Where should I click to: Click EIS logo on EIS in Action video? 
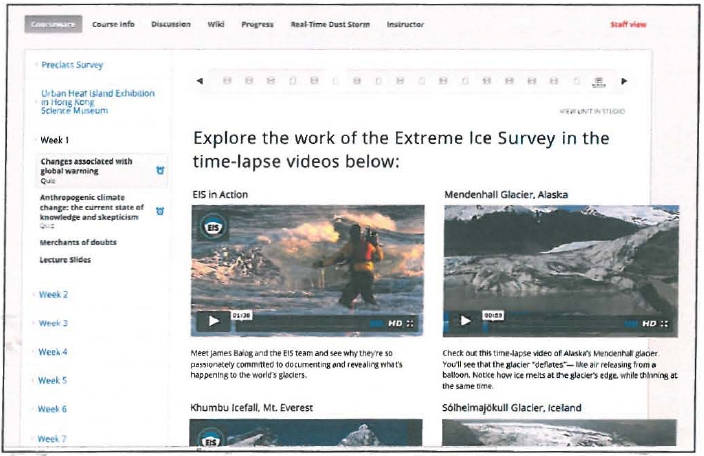pyautogui.click(x=213, y=227)
